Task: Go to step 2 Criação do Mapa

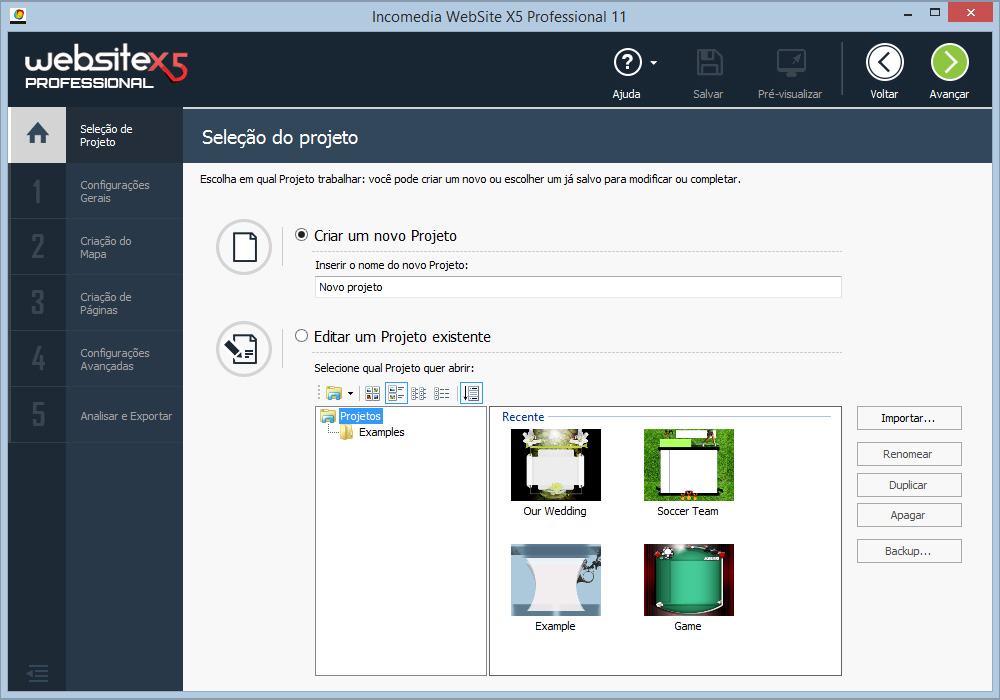Action: (x=96, y=247)
